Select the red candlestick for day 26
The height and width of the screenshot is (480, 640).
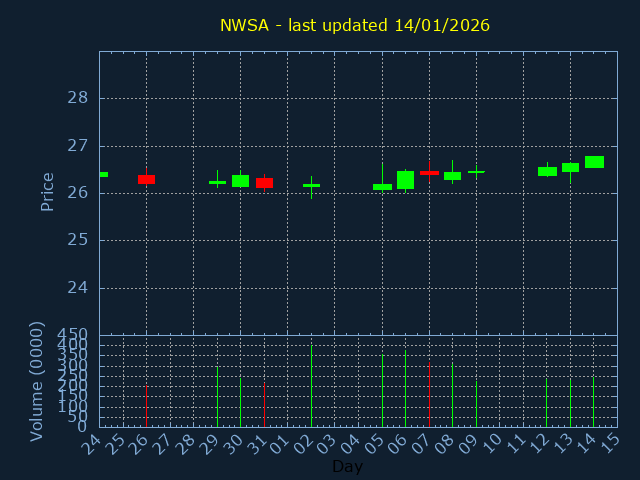tap(147, 179)
